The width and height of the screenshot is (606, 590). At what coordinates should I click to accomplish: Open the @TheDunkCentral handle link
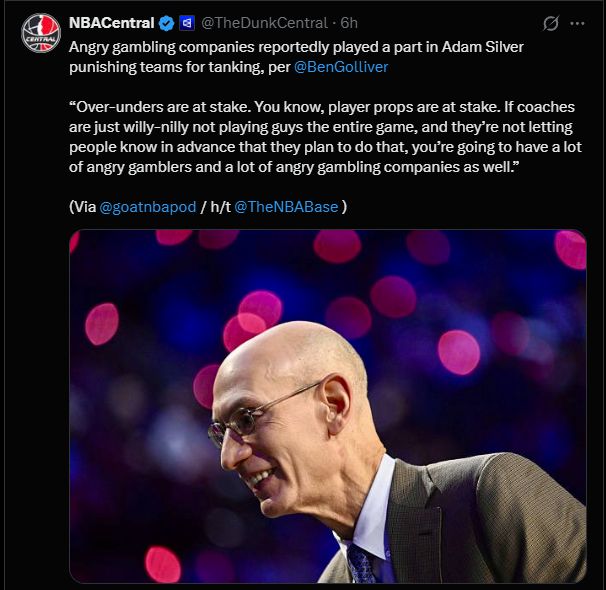tap(265, 23)
